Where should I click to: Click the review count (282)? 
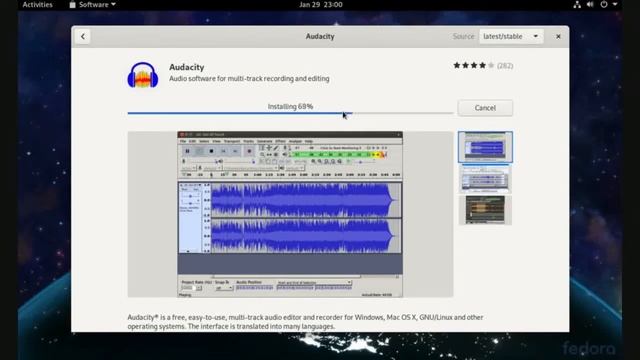point(505,66)
